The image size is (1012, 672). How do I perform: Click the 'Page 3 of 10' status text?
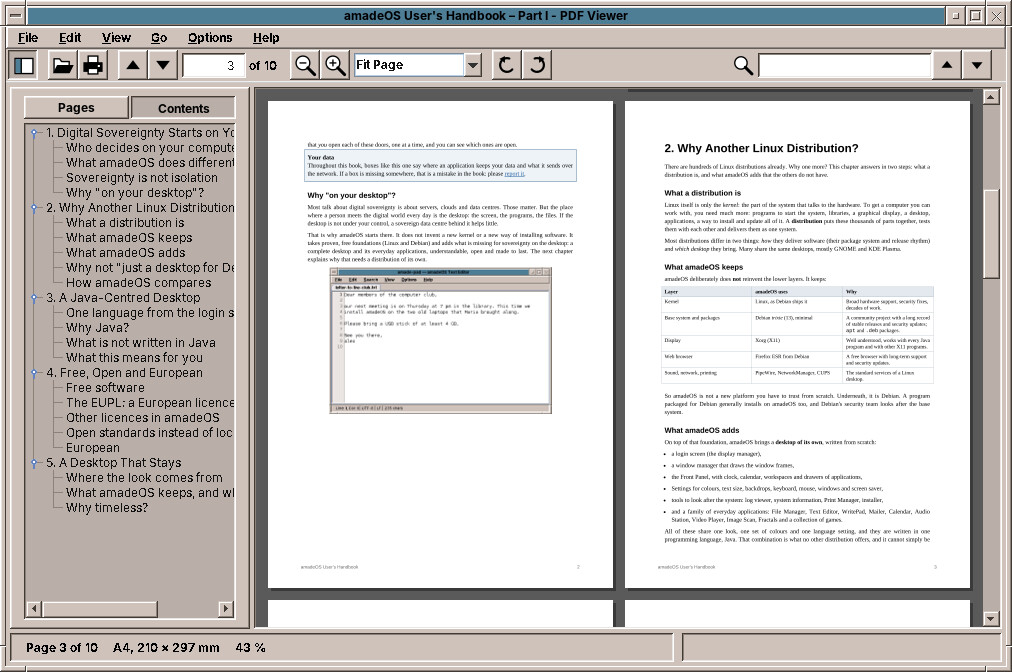tap(62, 647)
